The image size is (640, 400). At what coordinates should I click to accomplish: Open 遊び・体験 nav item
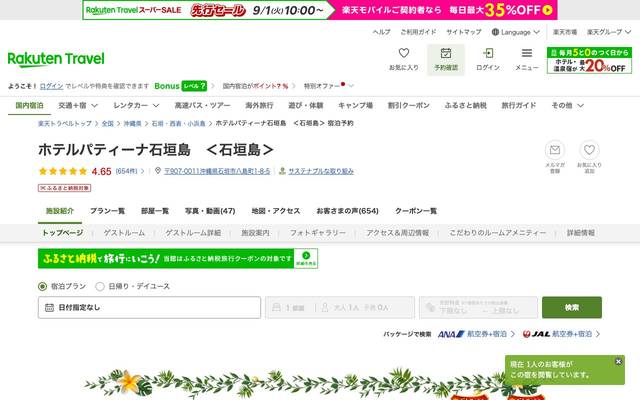coord(306,105)
